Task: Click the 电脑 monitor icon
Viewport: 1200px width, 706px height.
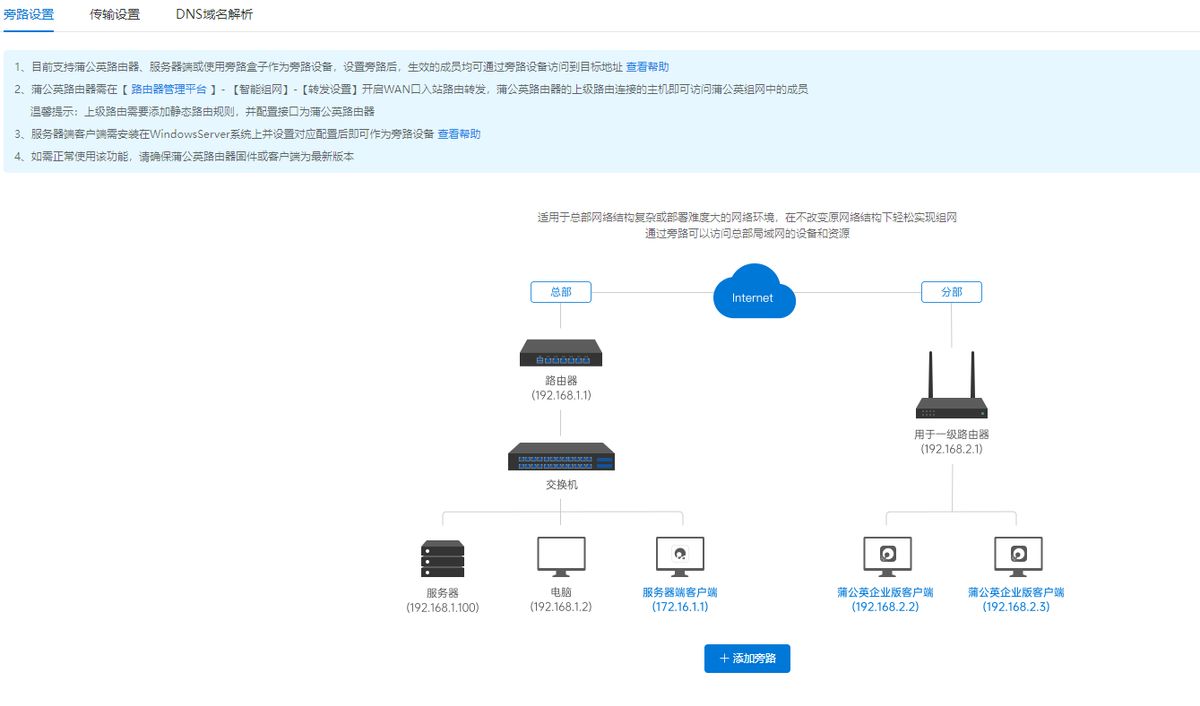Action: 561,557
